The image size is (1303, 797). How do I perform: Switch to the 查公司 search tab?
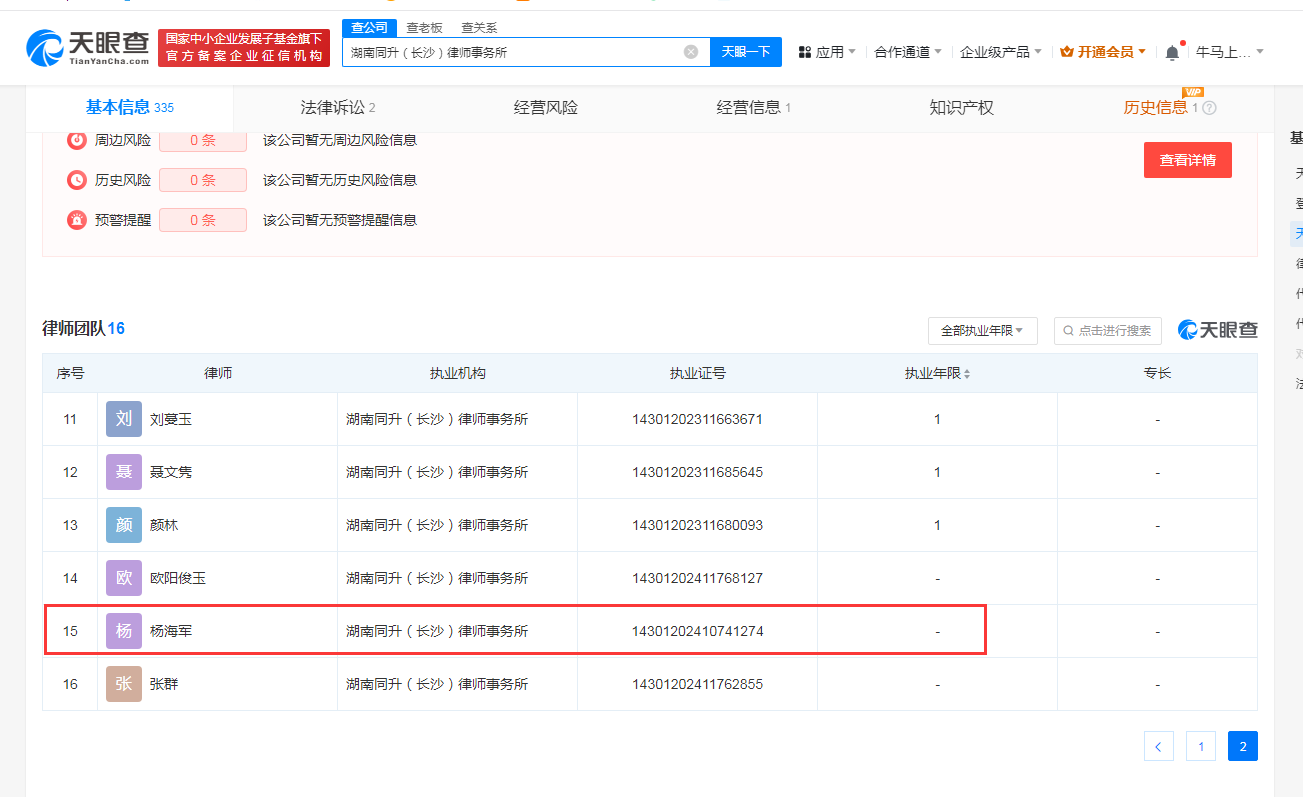click(369, 28)
